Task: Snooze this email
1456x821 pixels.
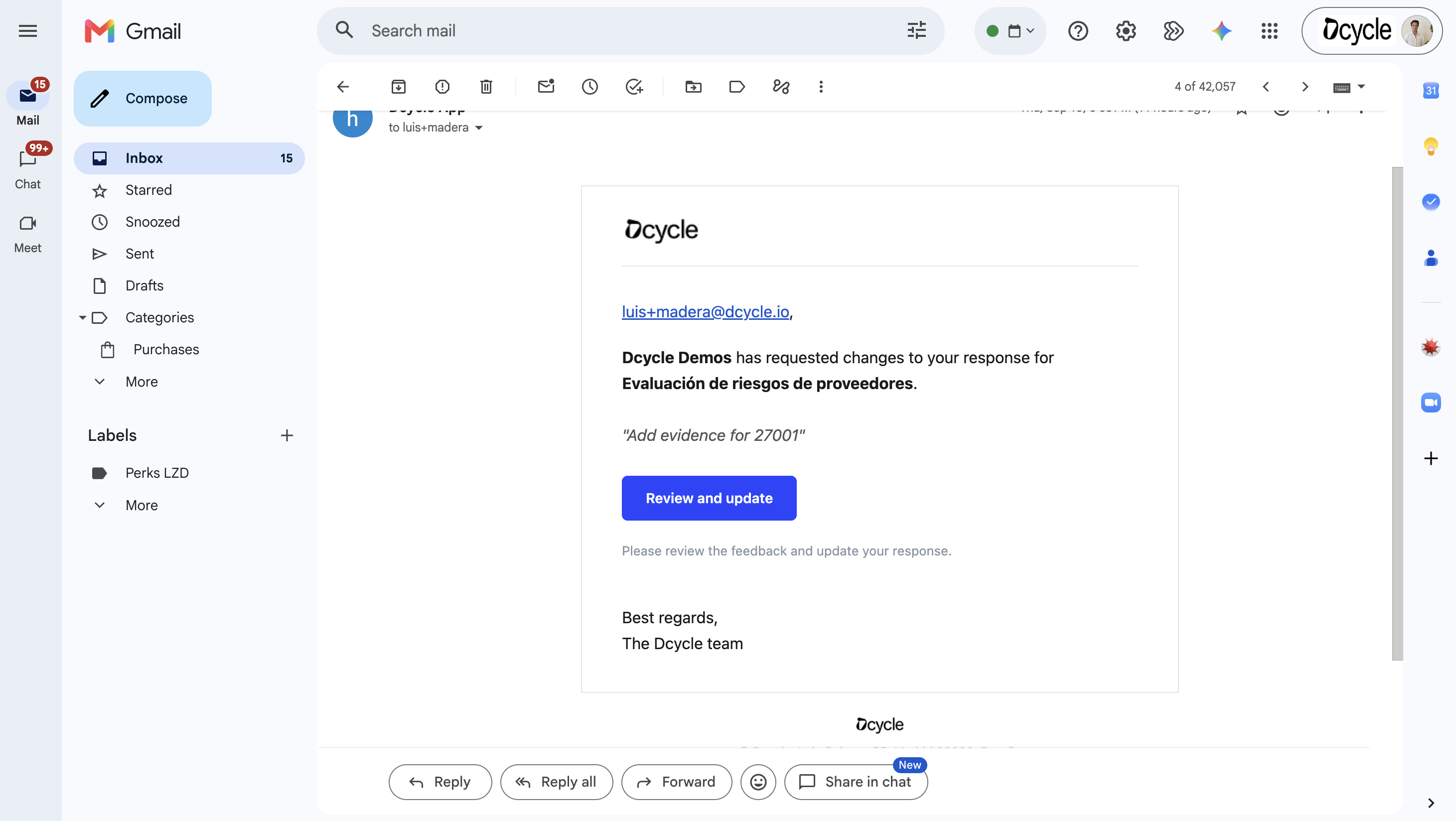Action: click(x=589, y=87)
